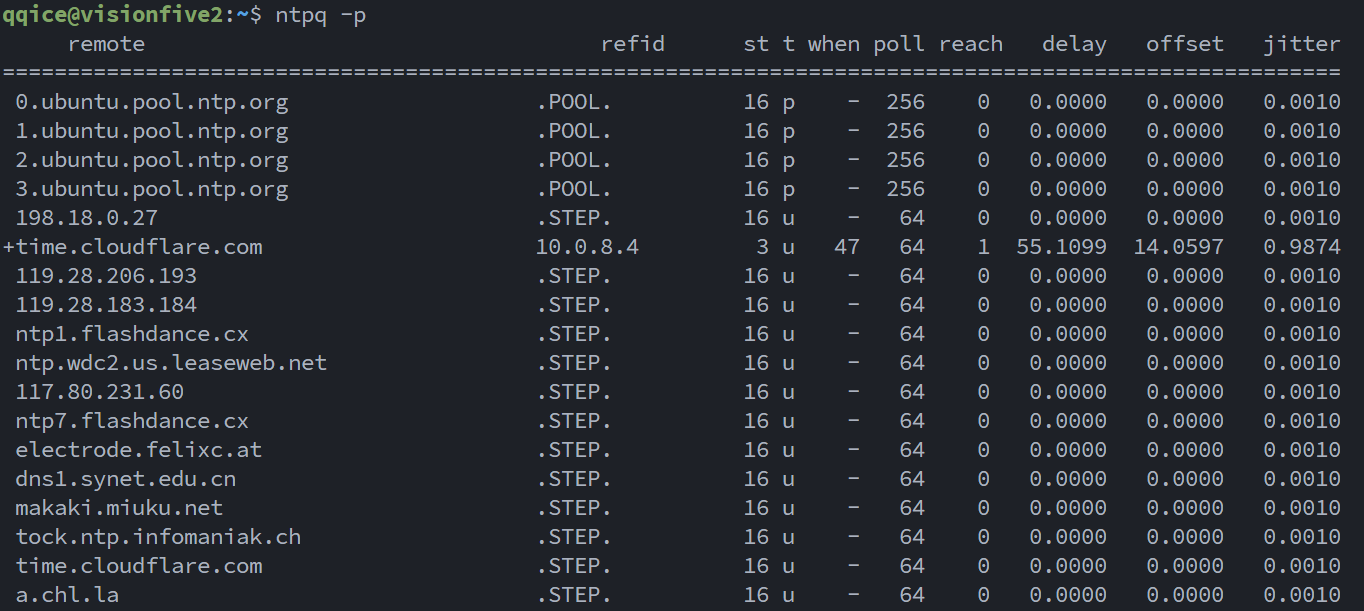Viewport: 1364px width, 611px height.
Task: Click the 198.18.0.27 remote address
Action: (x=86, y=218)
